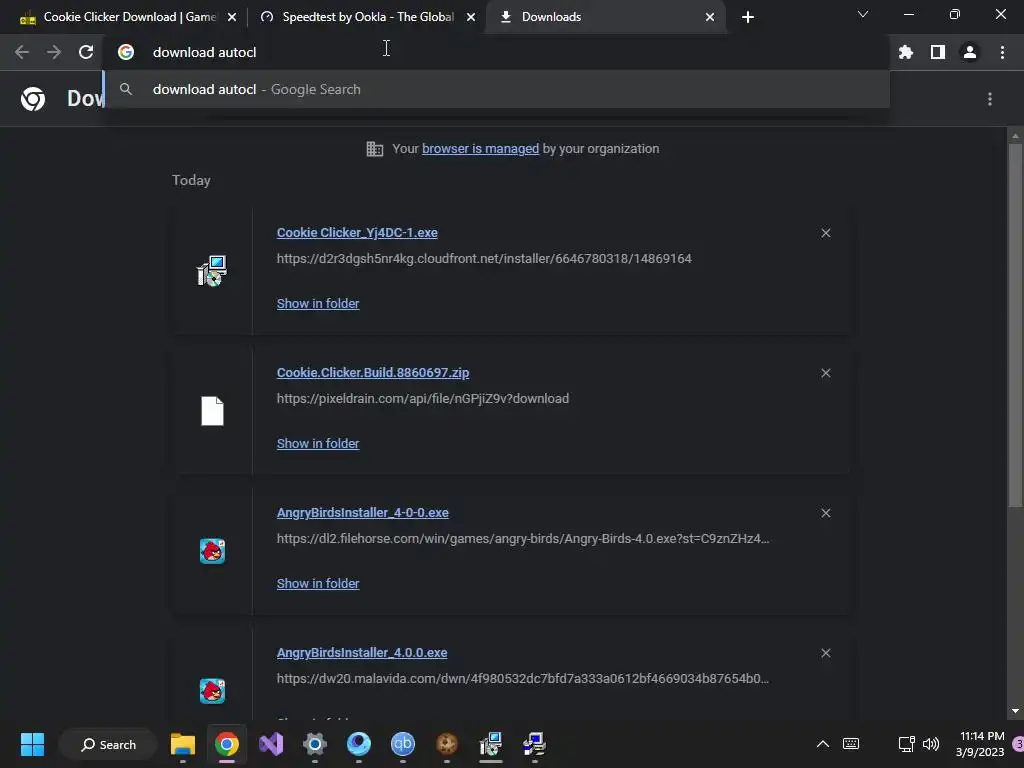Remove Cookie.Clicker.Build.8860697.zip from the list
Viewport: 1024px width, 768px height.
[x=825, y=373]
